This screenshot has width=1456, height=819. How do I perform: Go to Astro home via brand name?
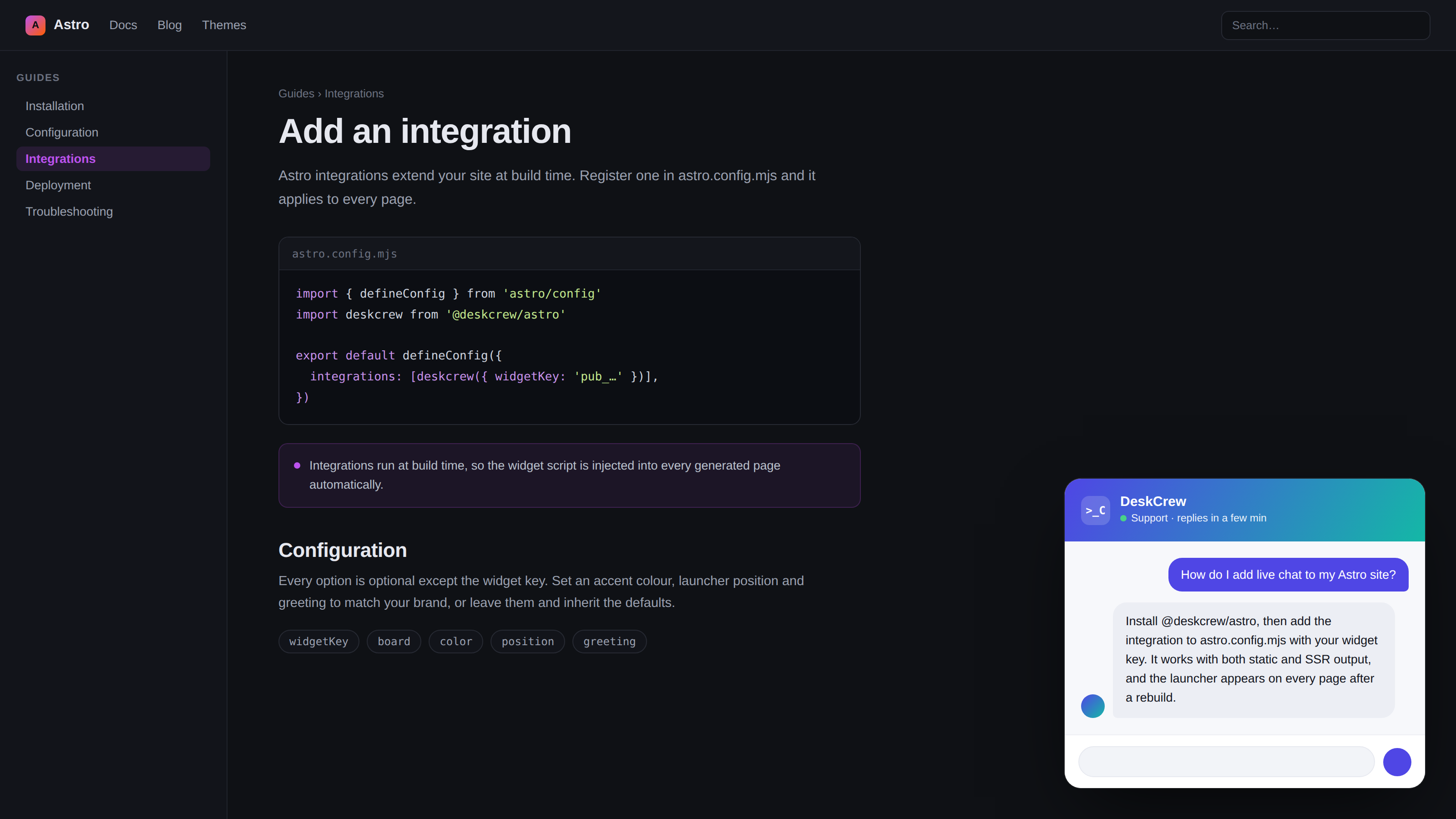tap(71, 25)
